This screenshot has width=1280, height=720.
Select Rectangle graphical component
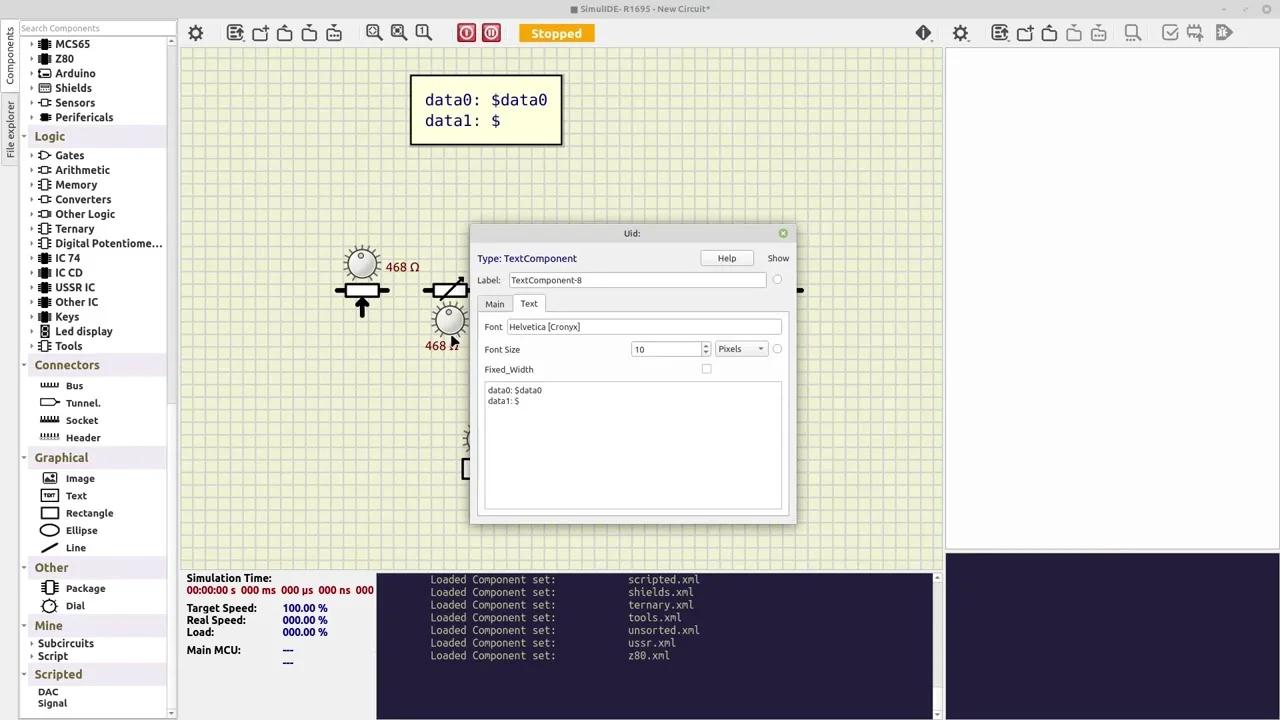pyautogui.click(x=89, y=513)
